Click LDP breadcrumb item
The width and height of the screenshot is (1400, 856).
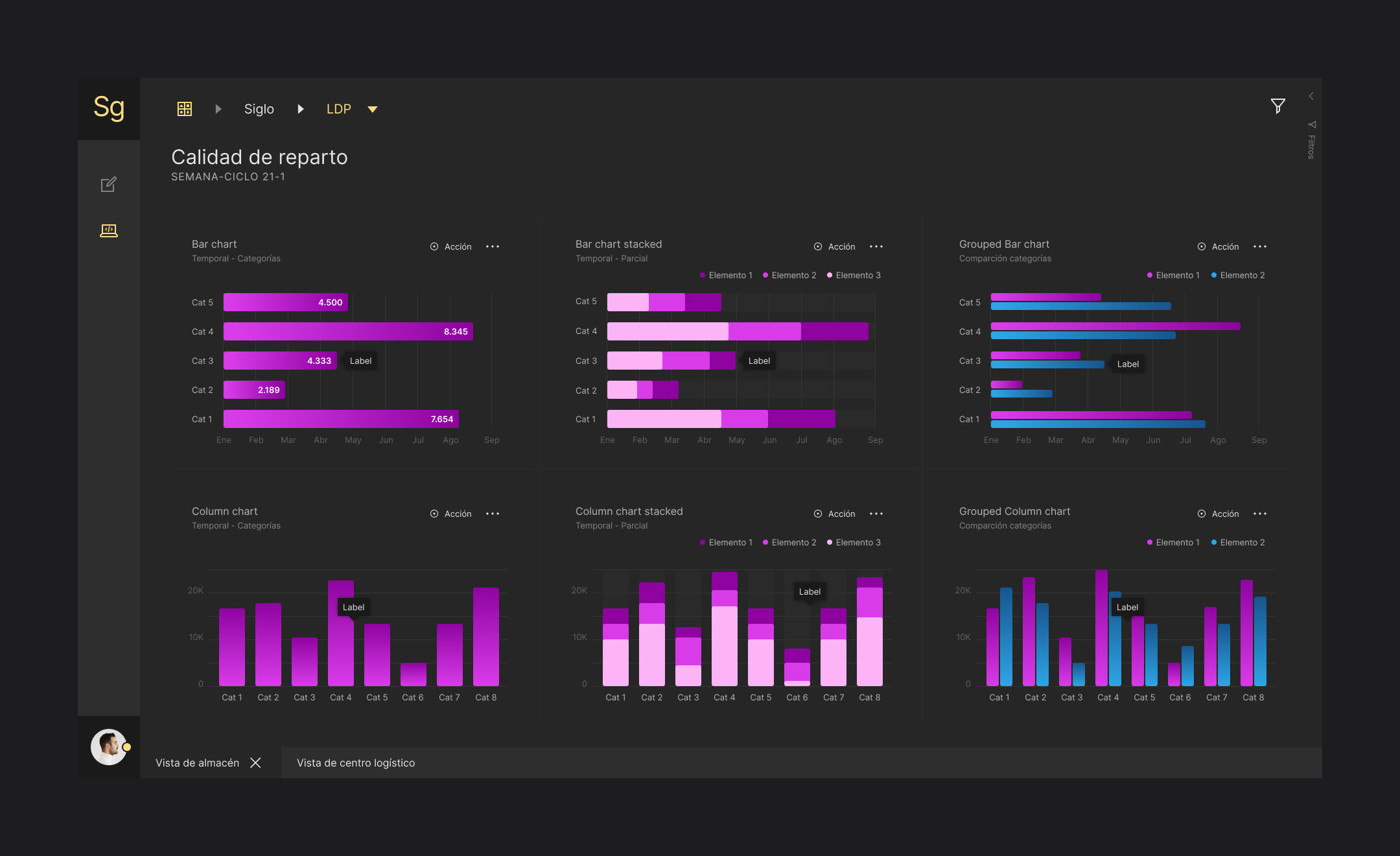click(x=338, y=109)
